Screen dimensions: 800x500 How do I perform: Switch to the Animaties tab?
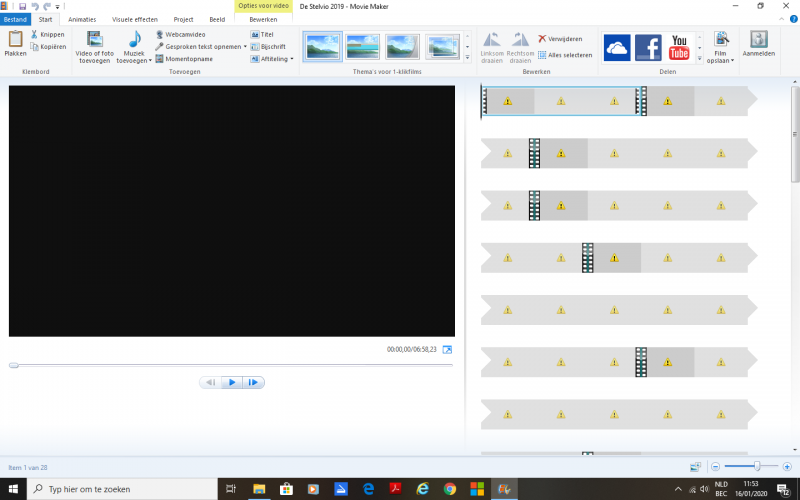82,19
